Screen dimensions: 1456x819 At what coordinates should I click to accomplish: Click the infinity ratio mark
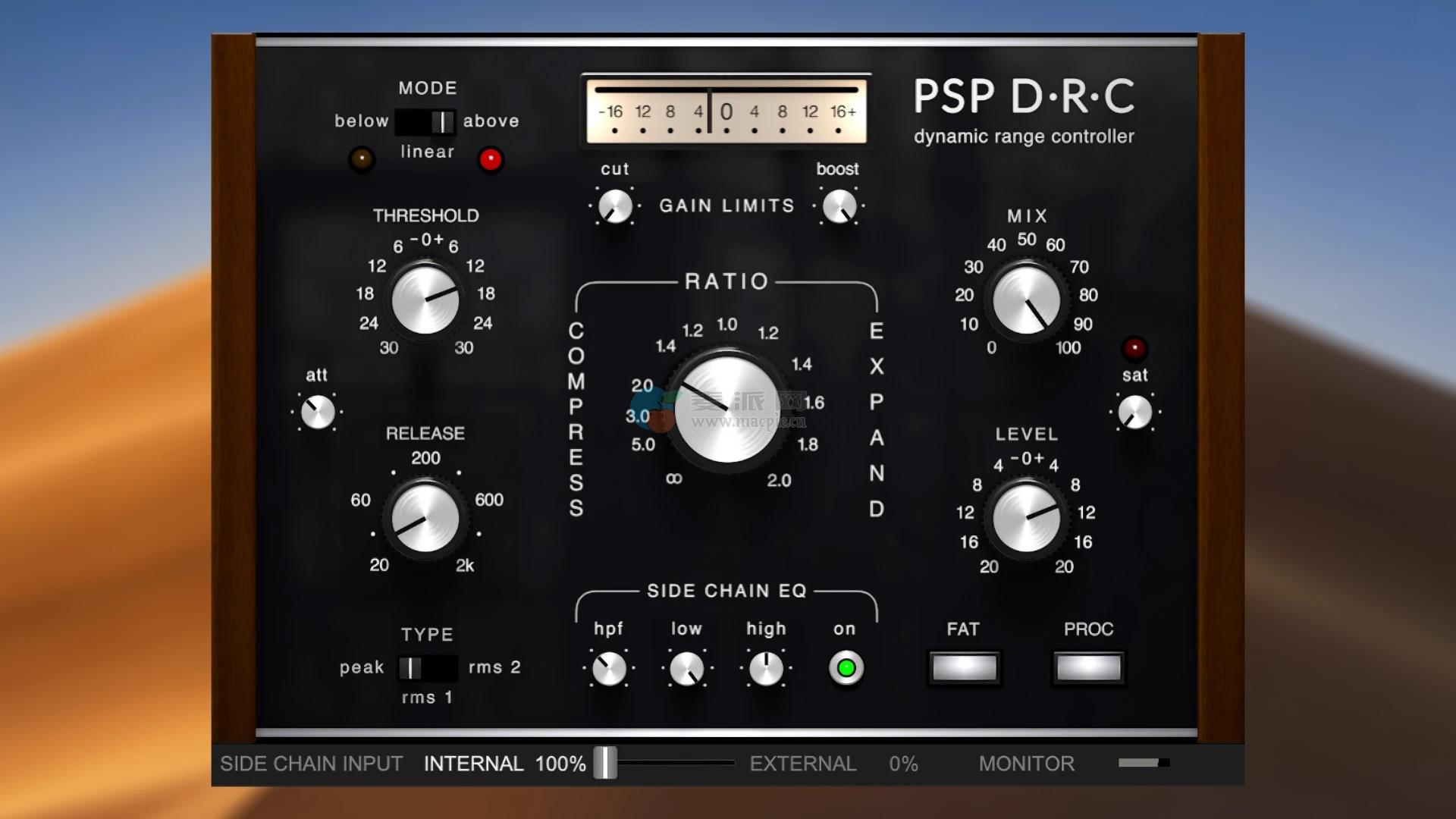(673, 479)
